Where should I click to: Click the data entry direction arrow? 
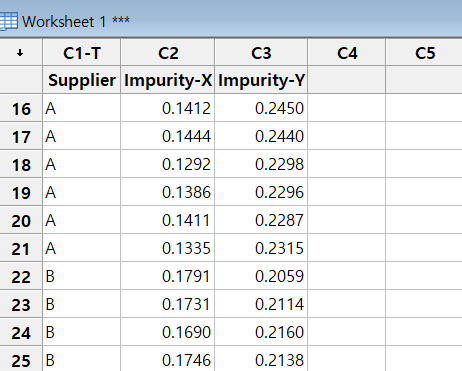(x=20, y=53)
